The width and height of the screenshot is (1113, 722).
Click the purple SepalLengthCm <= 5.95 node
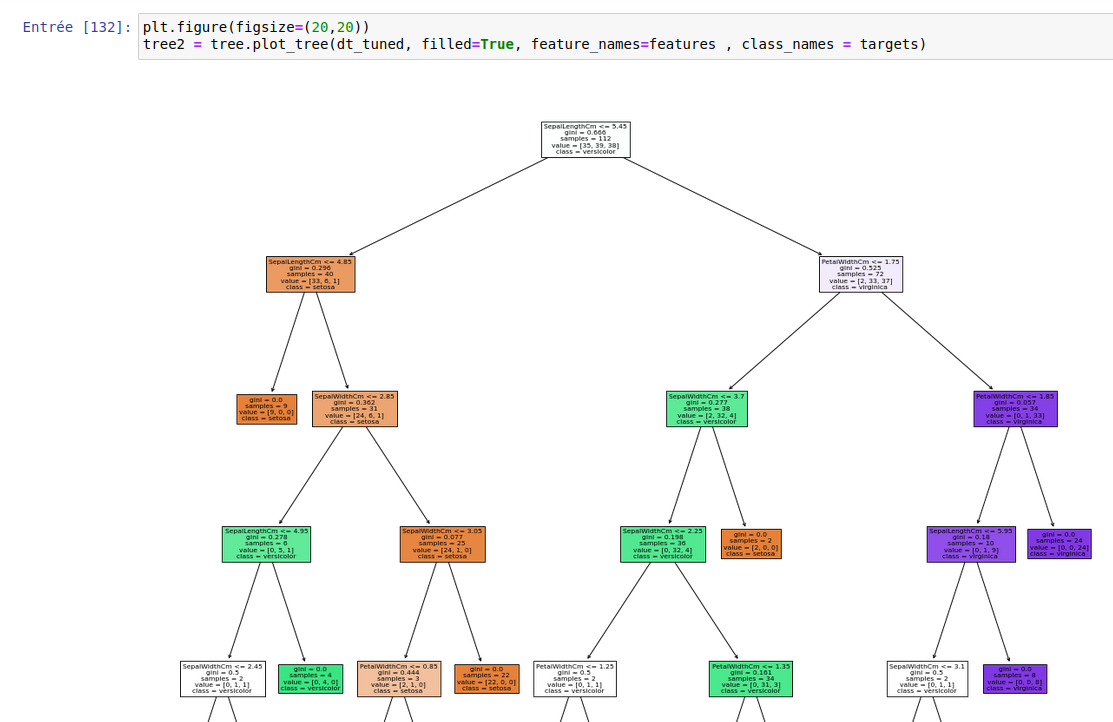(970, 544)
